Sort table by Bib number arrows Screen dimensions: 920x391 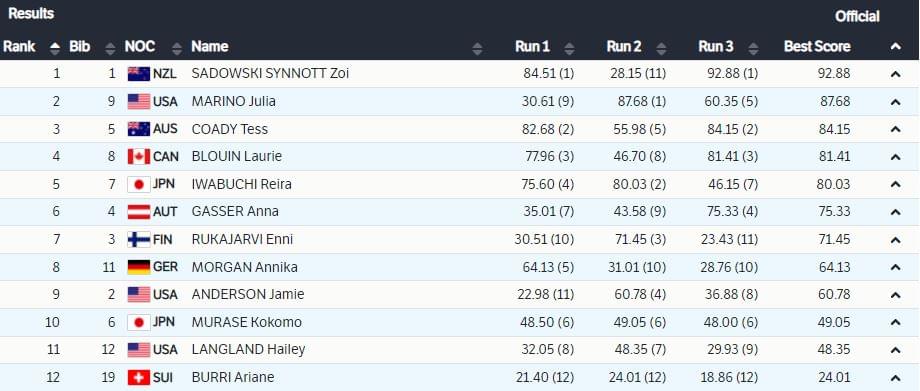(110, 48)
